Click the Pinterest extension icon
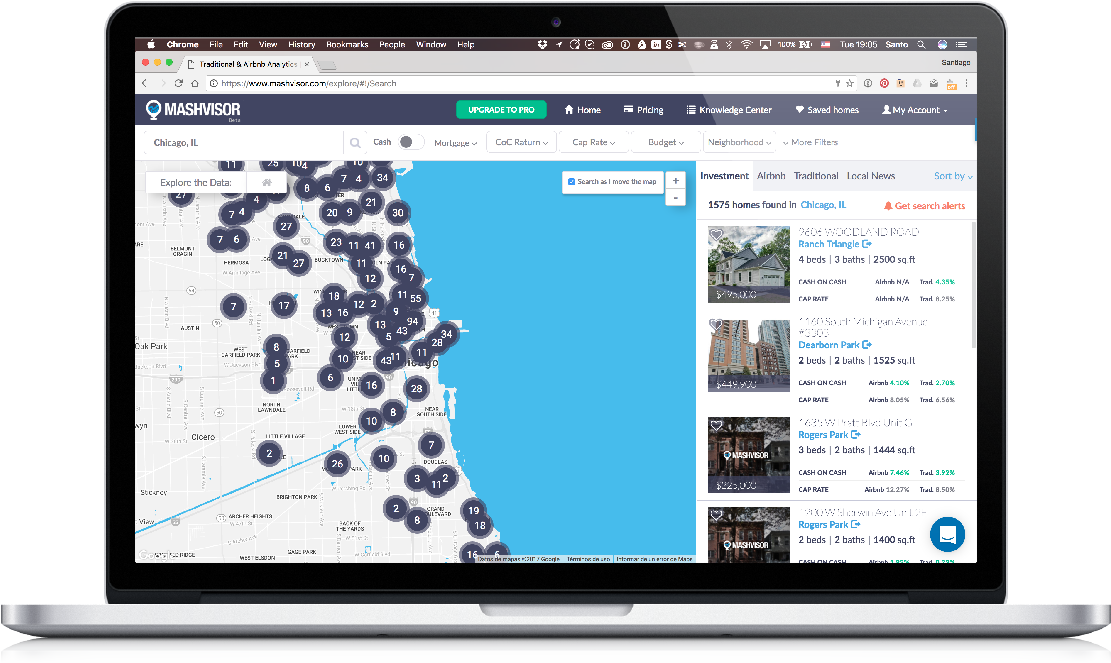This screenshot has height=663, width=1111. 884,84
